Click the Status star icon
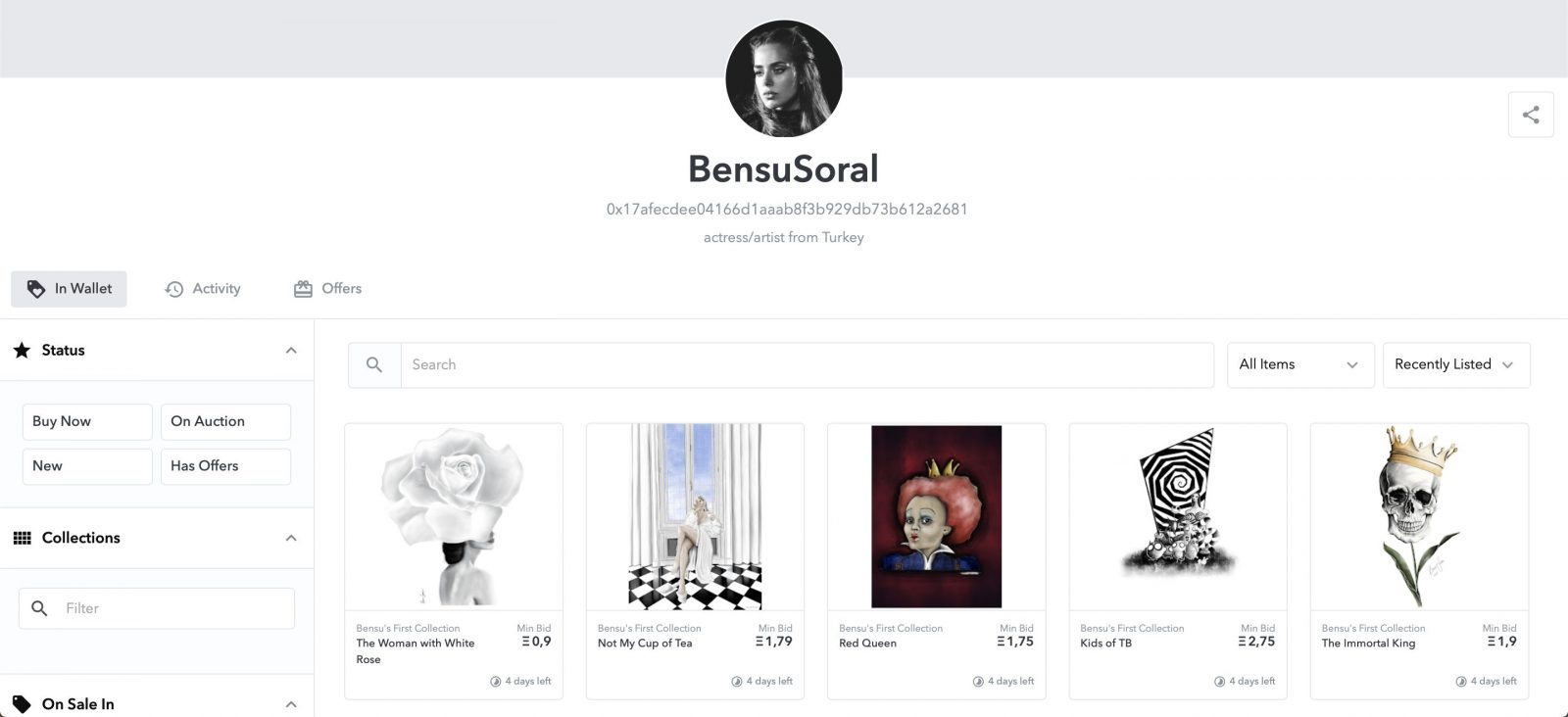This screenshot has width=1568, height=717. coord(22,350)
